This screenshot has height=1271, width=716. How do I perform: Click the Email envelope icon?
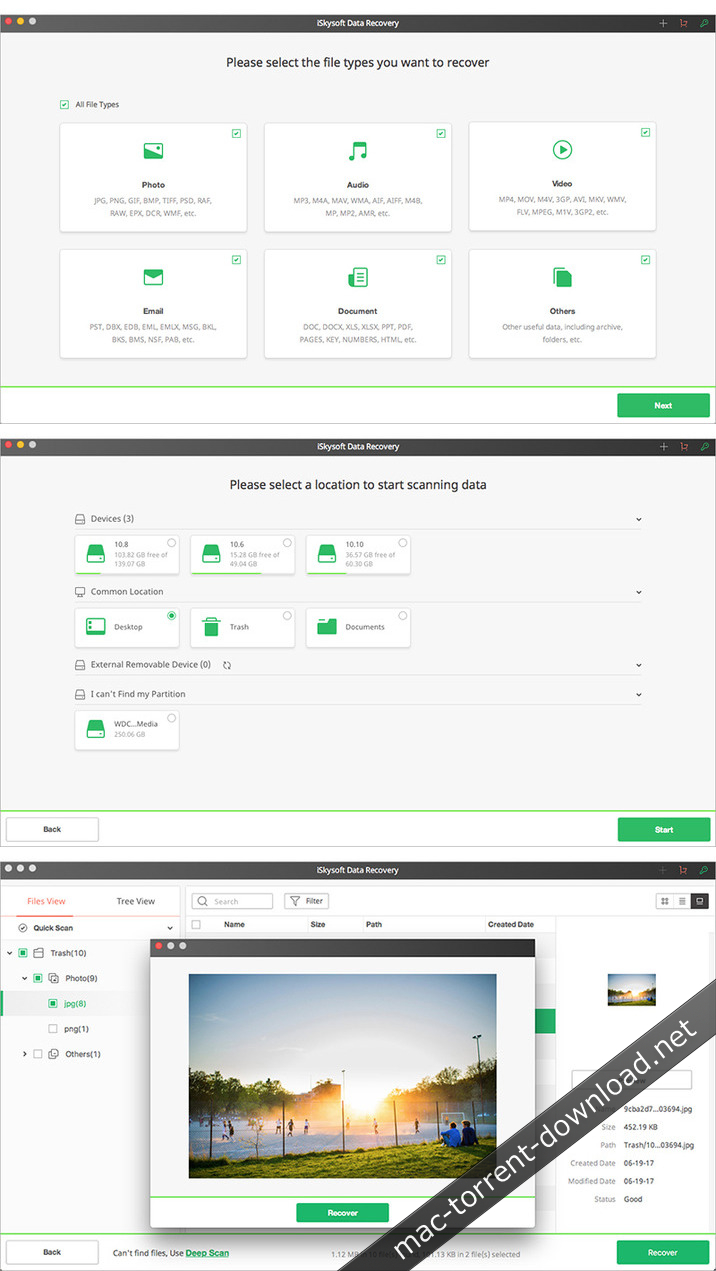(153, 277)
